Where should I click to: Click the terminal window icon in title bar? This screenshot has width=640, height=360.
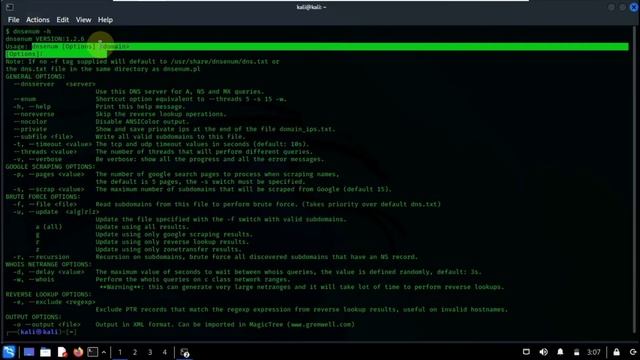coord(9,7)
